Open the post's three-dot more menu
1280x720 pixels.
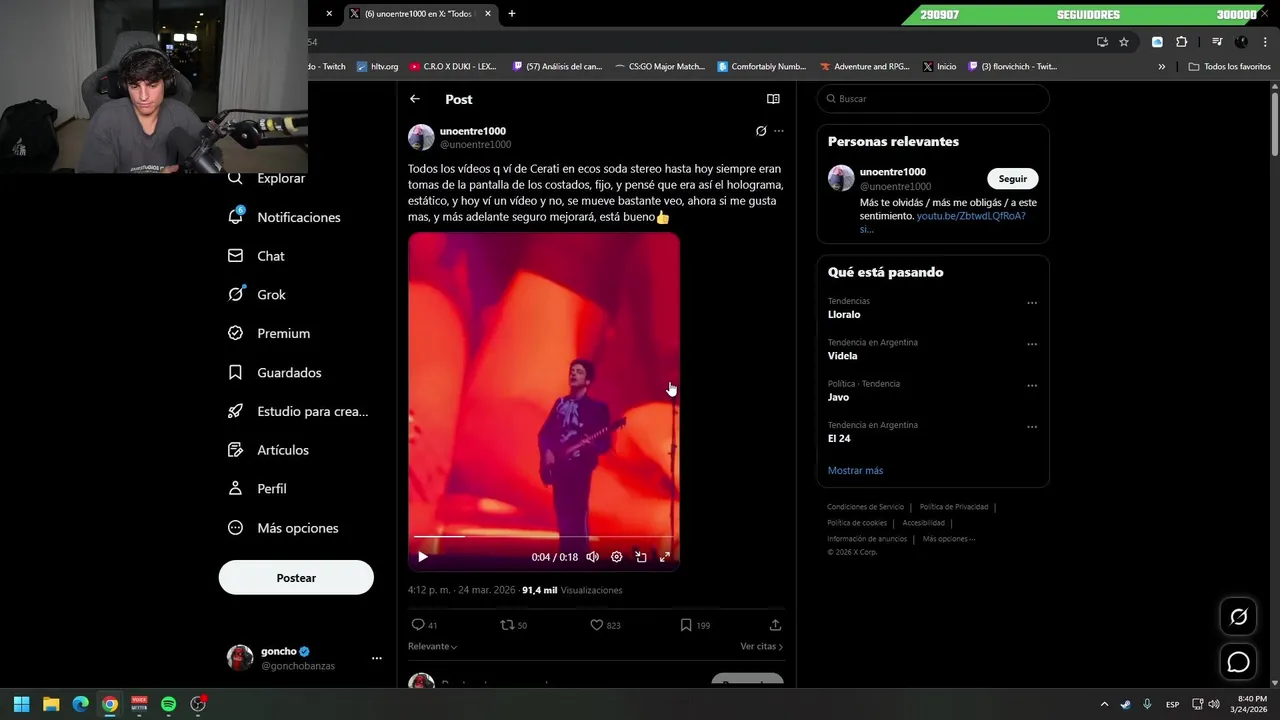(x=779, y=131)
